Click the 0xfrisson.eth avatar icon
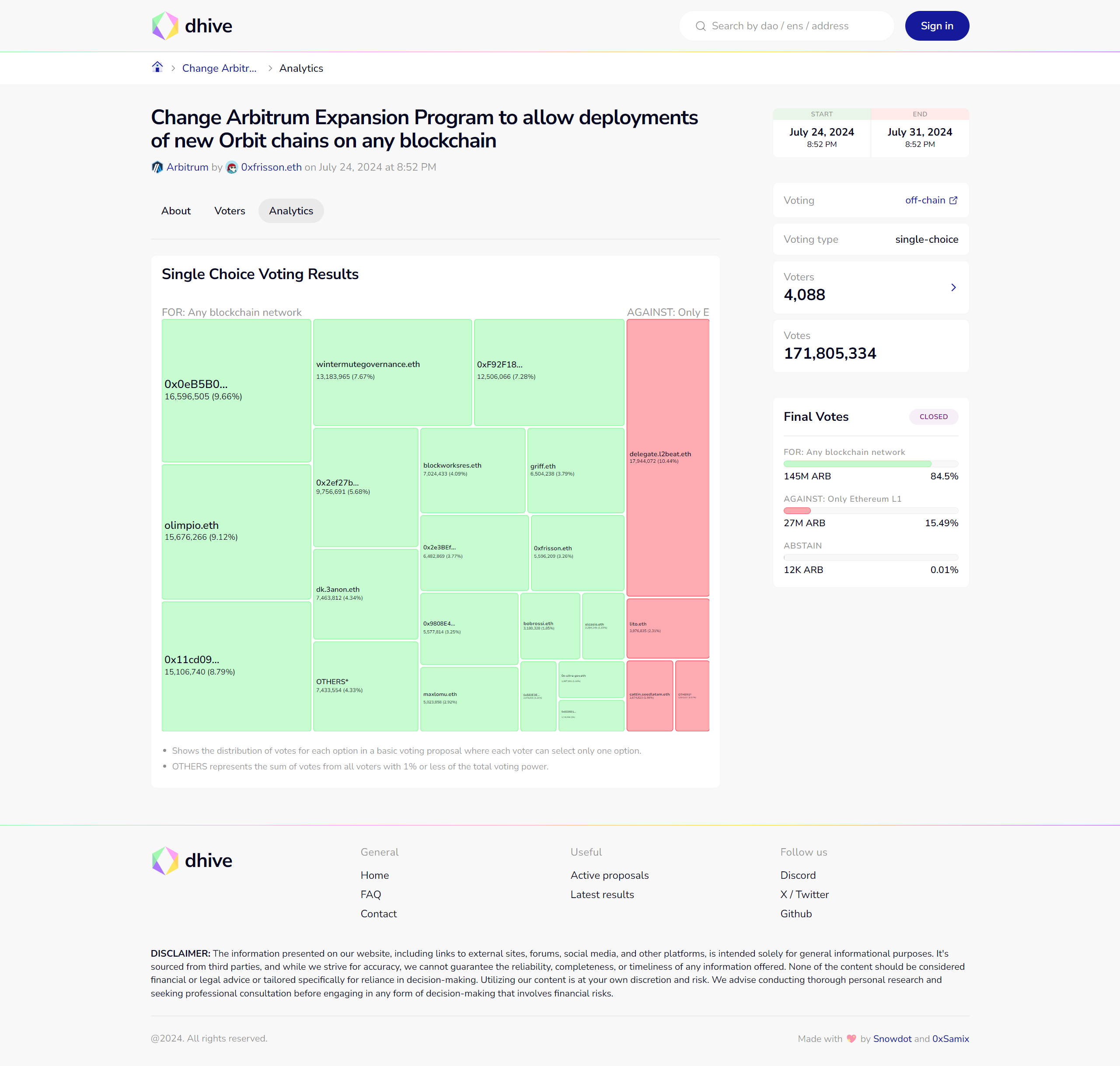The width and height of the screenshot is (1120, 1066). (232, 167)
